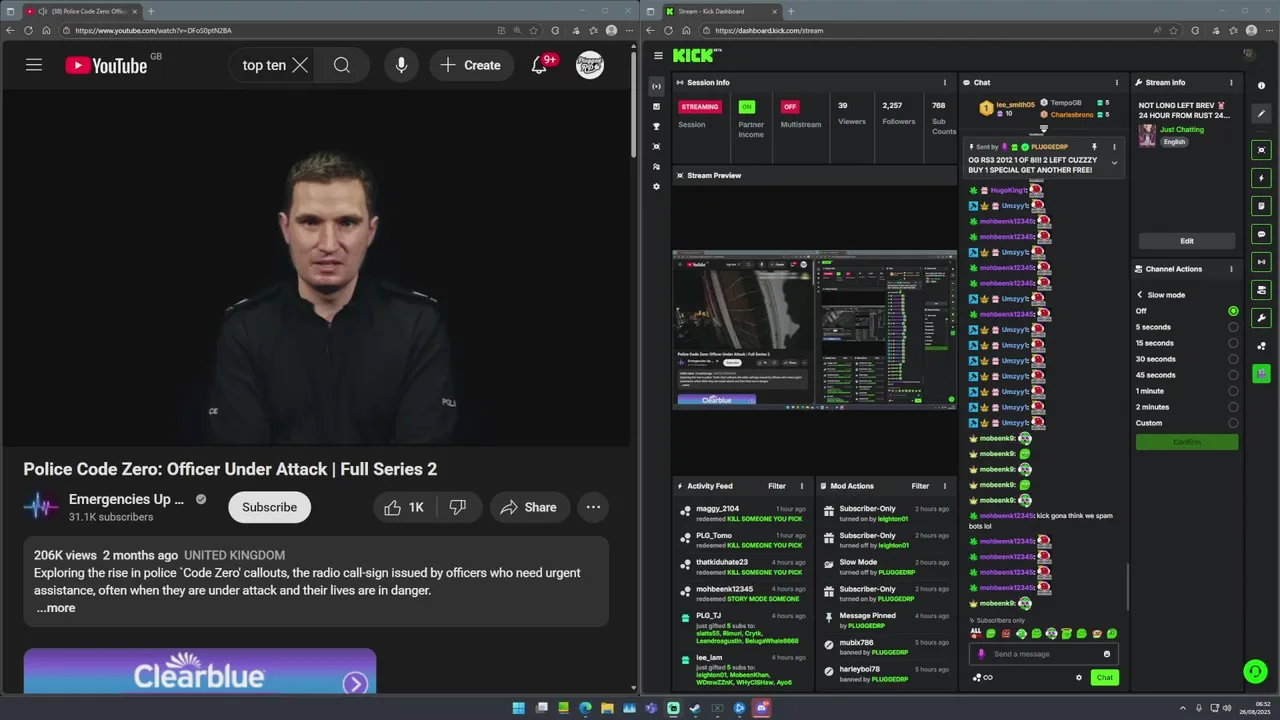1280x720 pixels.
Task: Click Filter in Activity Feed header
Action: coord(777,486)
